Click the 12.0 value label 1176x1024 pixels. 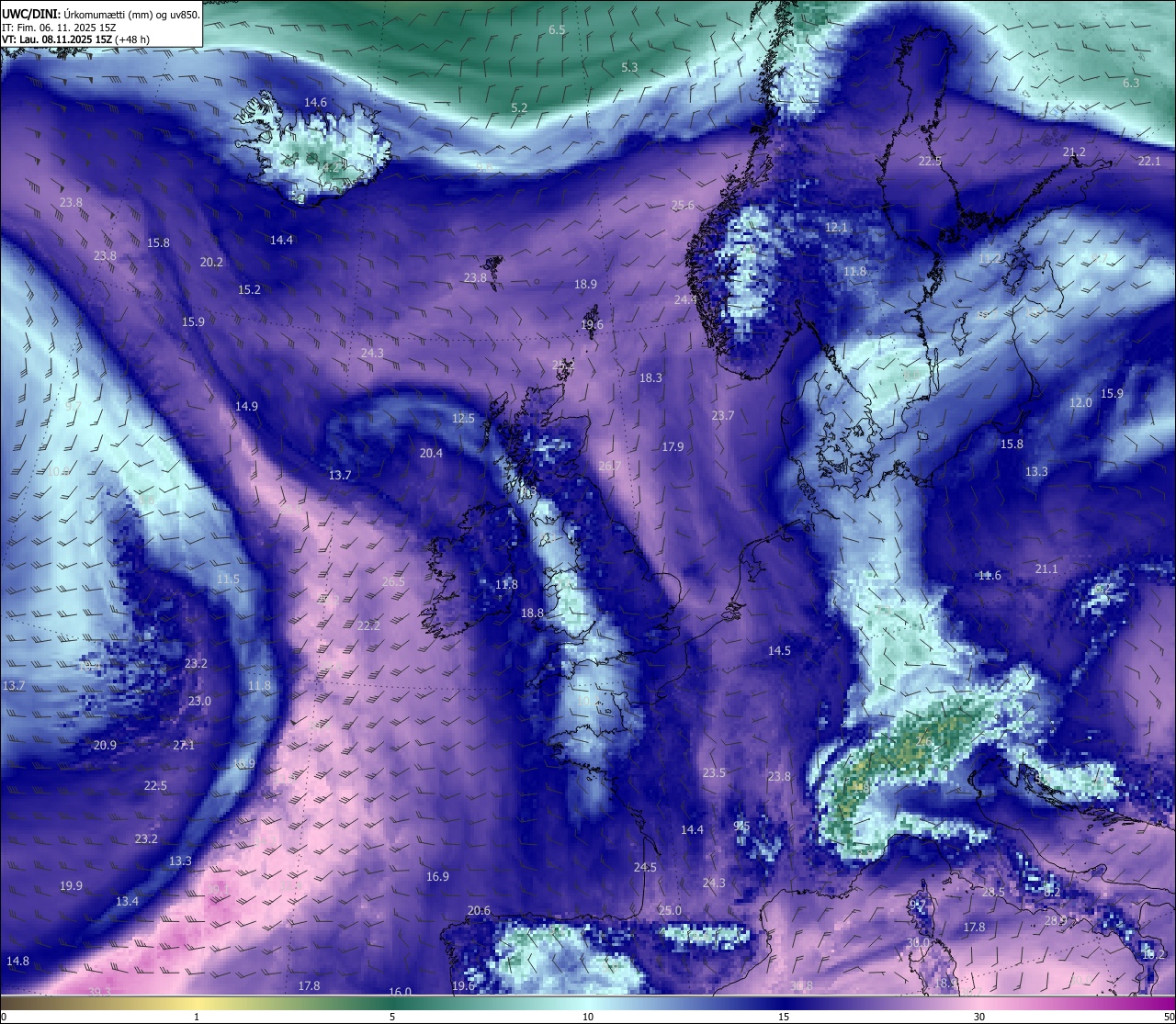1080,402
